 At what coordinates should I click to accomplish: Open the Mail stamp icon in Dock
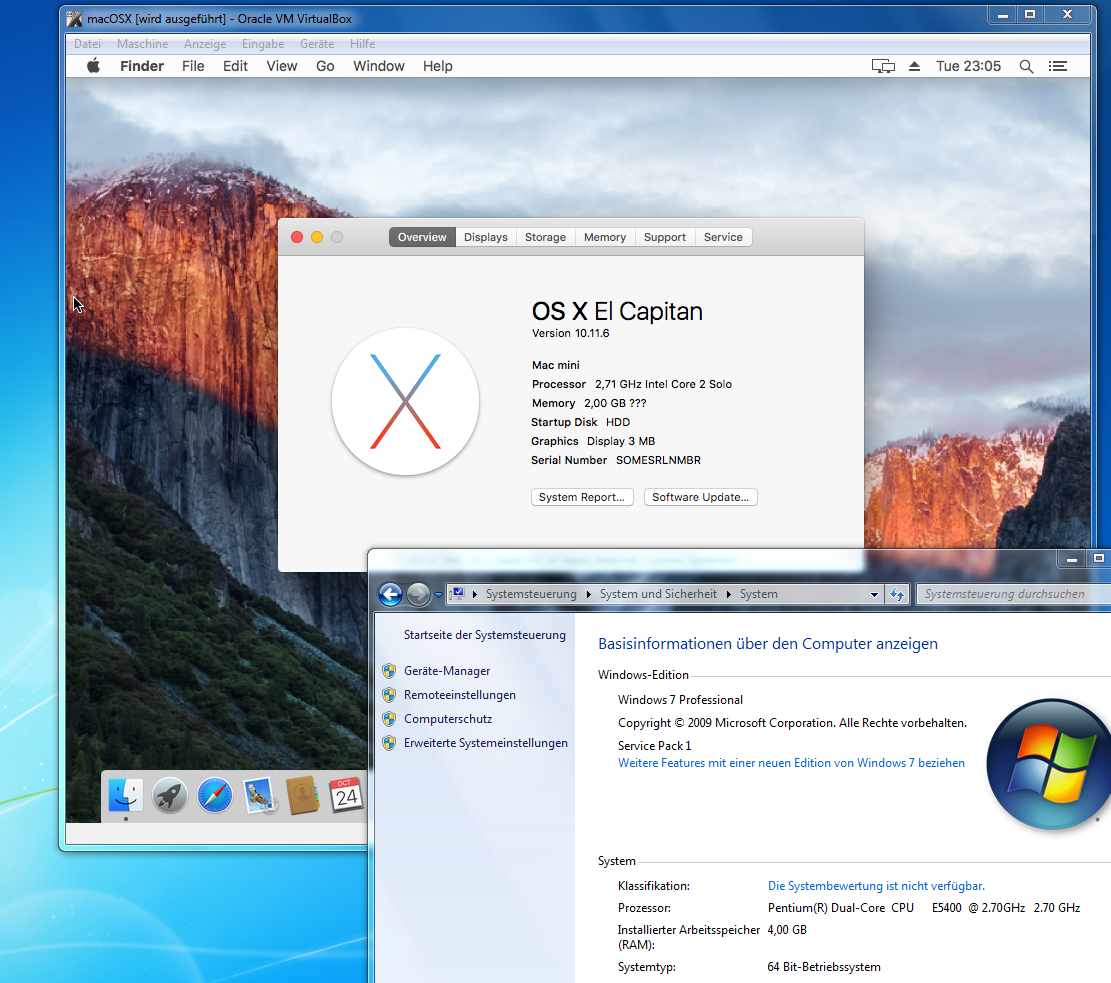click(258, 796)
